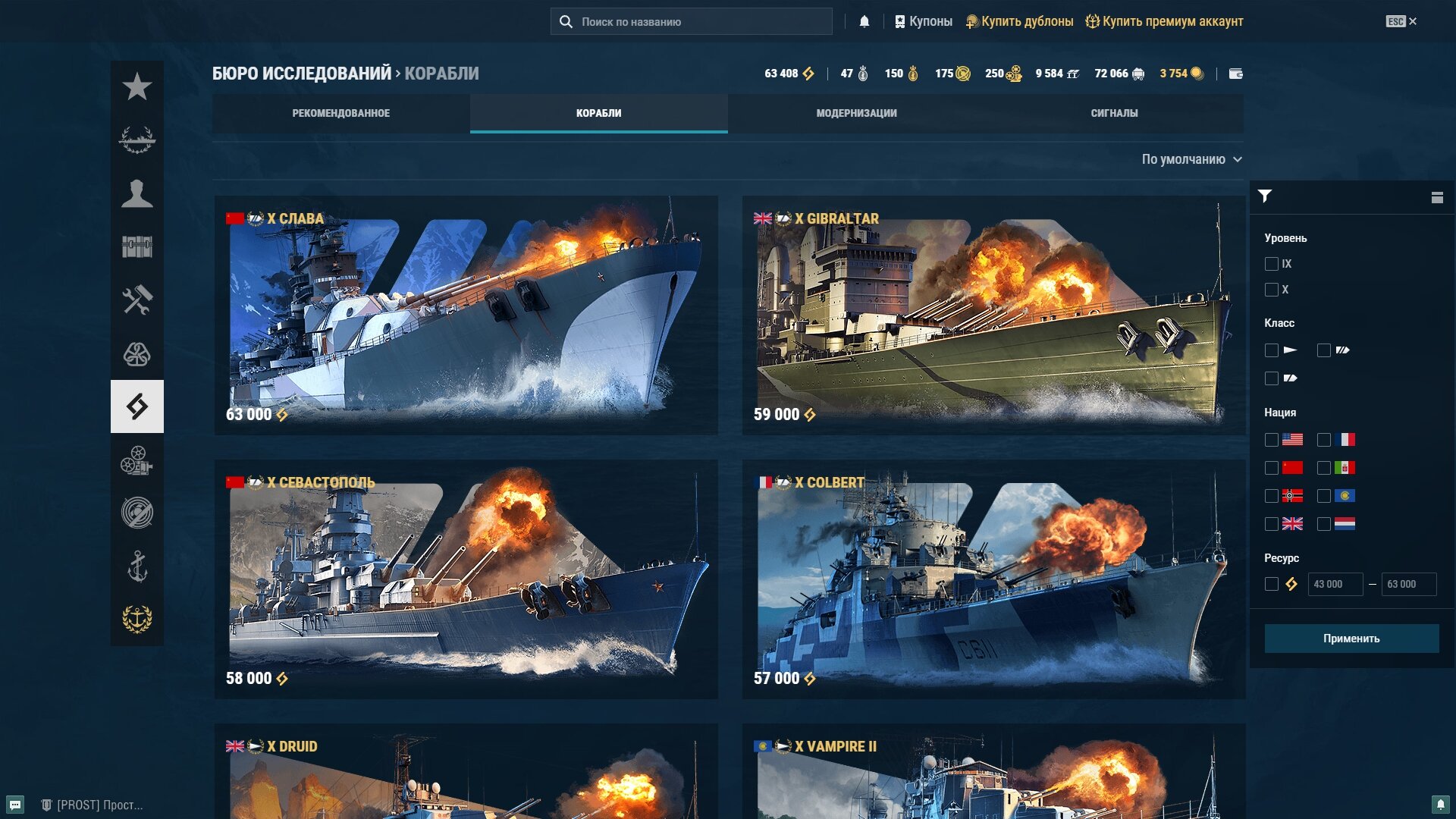Click the green bell at bottom right
The width and height of the screenshot is (1456, 819).
coord(1441,804)
